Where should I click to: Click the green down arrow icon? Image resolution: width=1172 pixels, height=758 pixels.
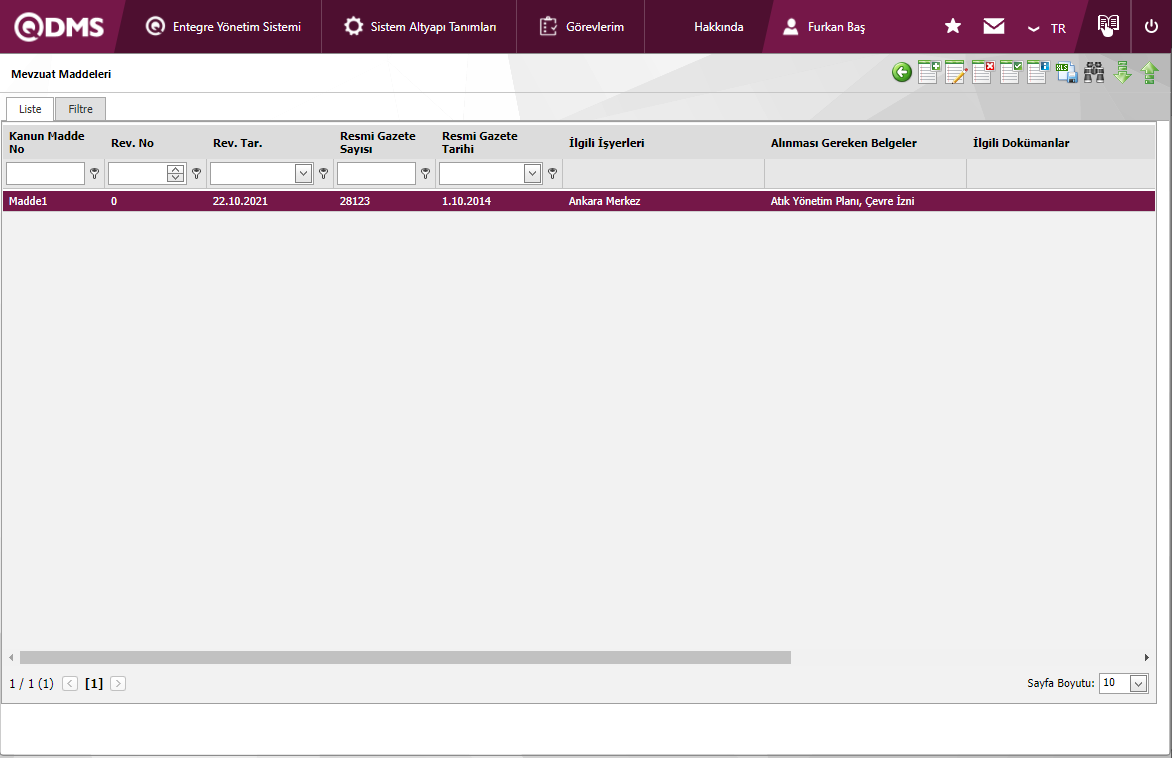coord(1123,73)
